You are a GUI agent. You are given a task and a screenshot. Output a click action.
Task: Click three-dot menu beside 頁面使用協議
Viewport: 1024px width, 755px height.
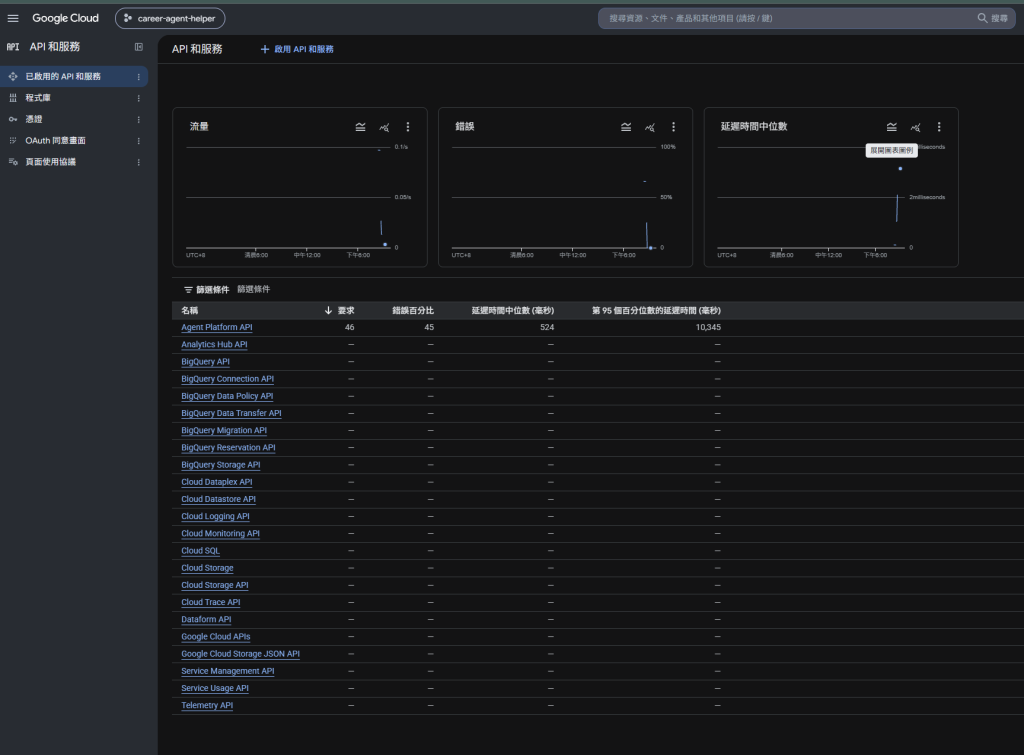point(138,162)
